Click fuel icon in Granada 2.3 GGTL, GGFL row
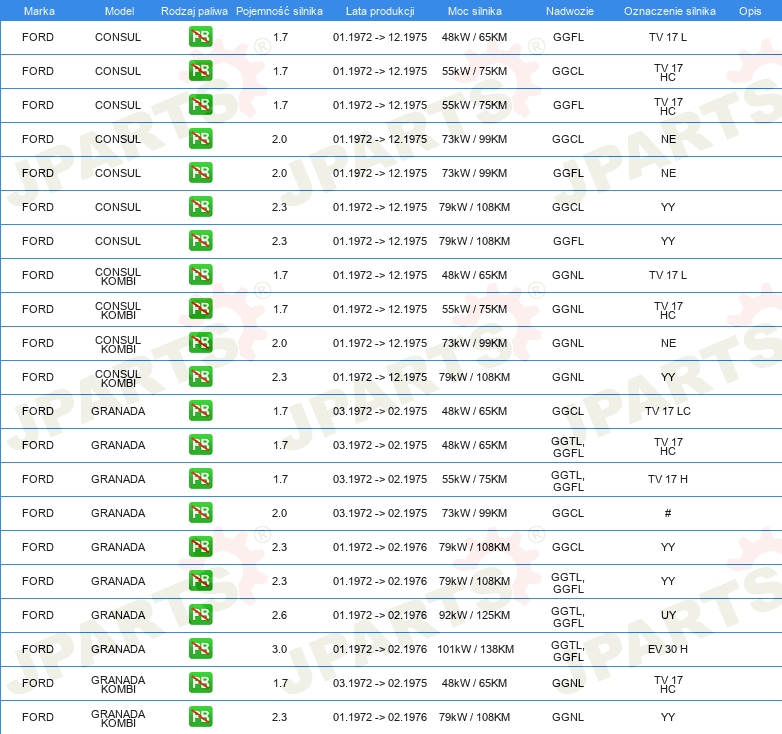The width and height of the screenshot is (782, 734). pos(200,581)
